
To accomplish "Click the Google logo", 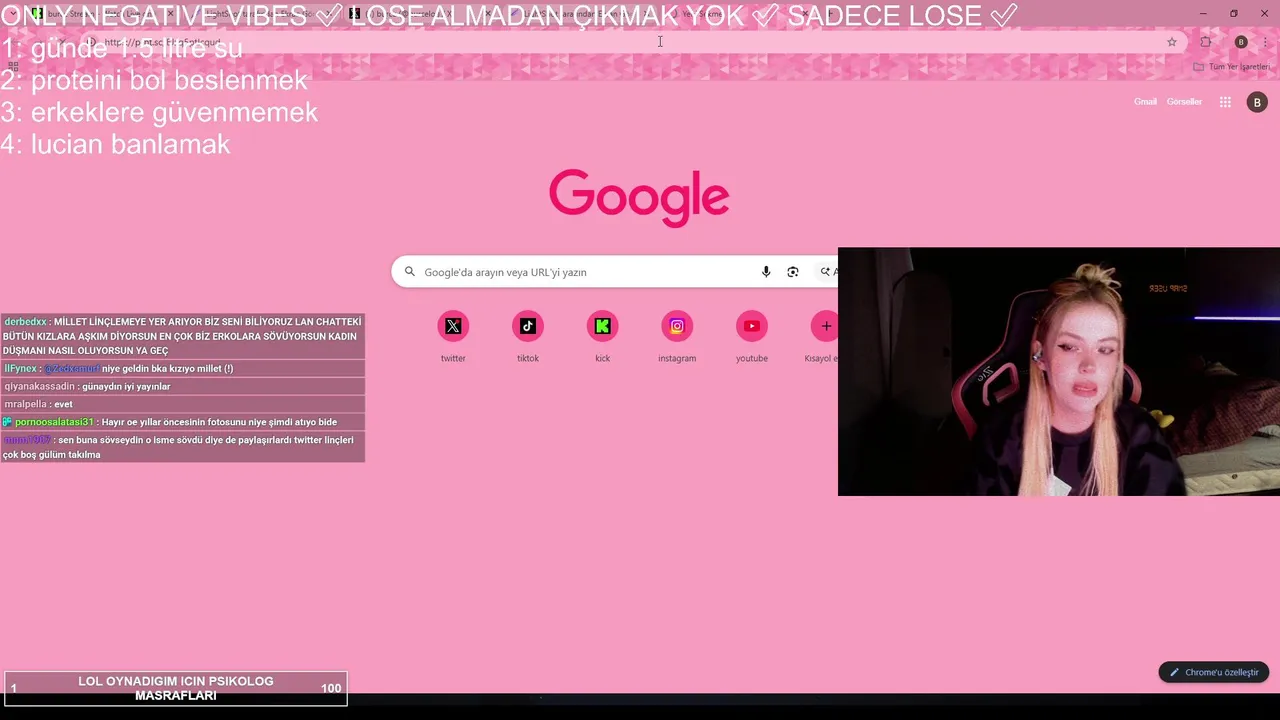I will 639,197.
